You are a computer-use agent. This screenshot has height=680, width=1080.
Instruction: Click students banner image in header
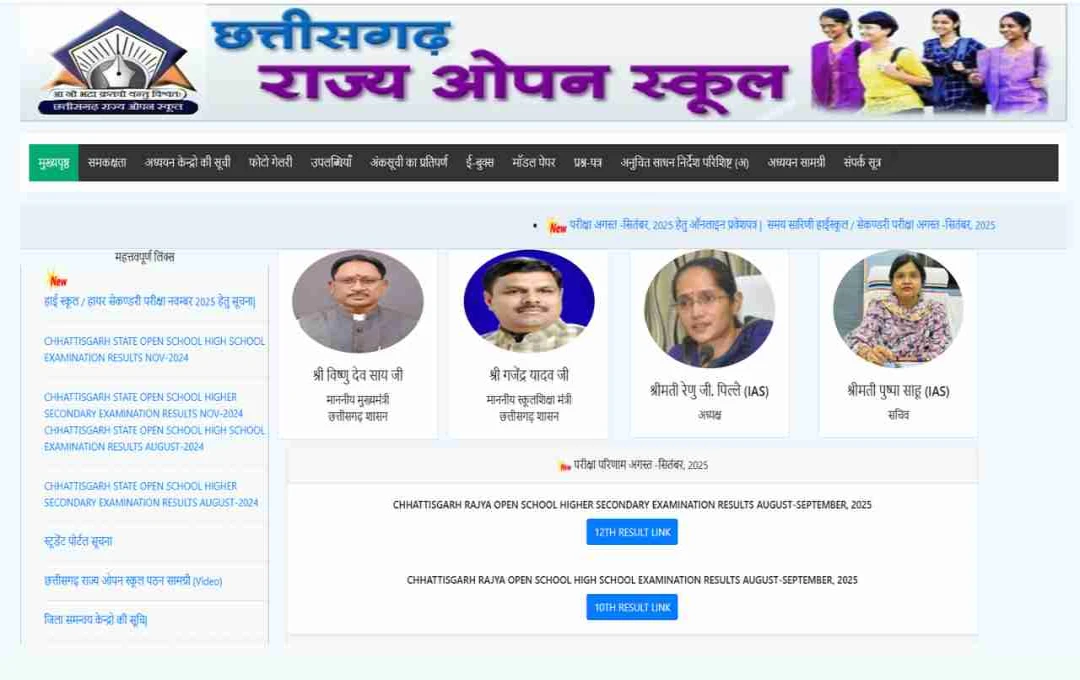click(x=931, y=61)
